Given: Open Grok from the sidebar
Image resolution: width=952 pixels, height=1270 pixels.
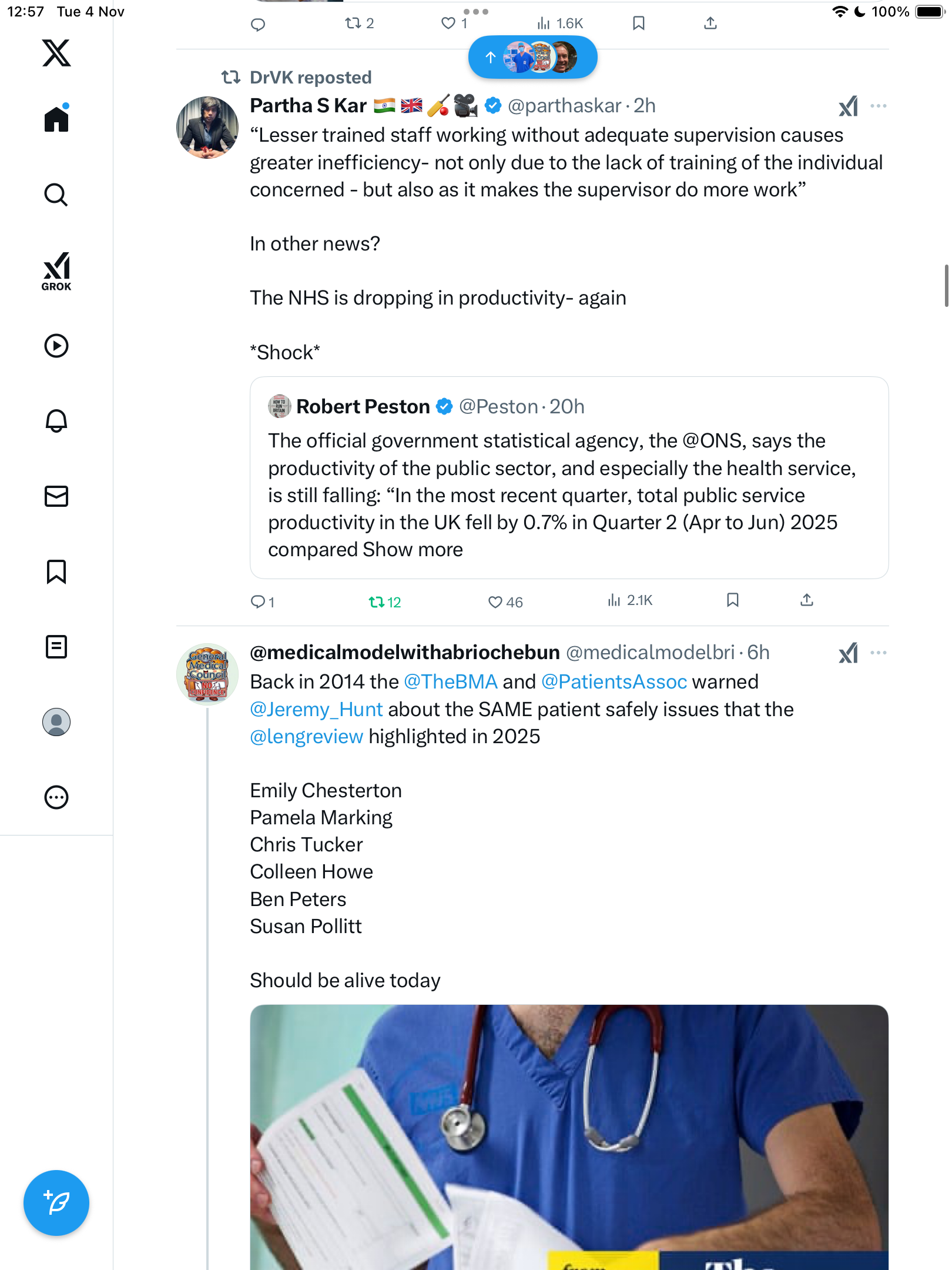Looking at the screenshot, I should pyautogui.click(x=56, y=271).
